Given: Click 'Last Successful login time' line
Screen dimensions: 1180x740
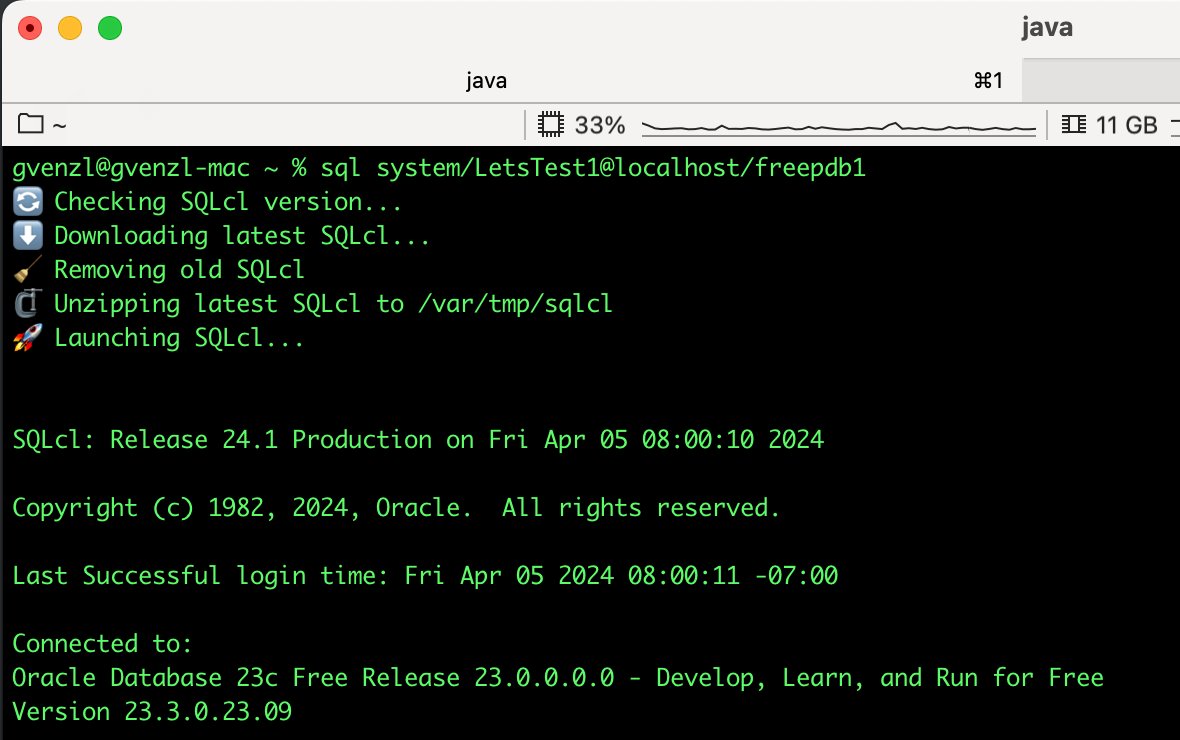Looking at the screenshot, I should coord(424,576).
